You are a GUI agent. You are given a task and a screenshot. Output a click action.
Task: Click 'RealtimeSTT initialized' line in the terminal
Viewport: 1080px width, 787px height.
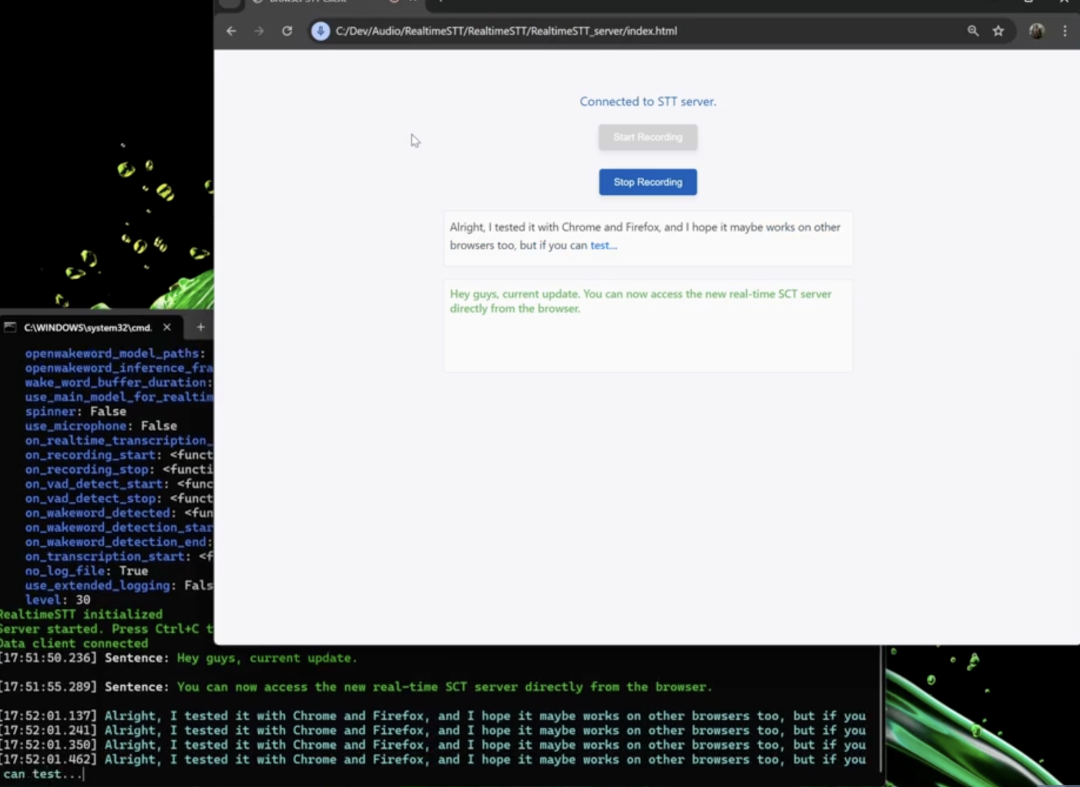81,614
